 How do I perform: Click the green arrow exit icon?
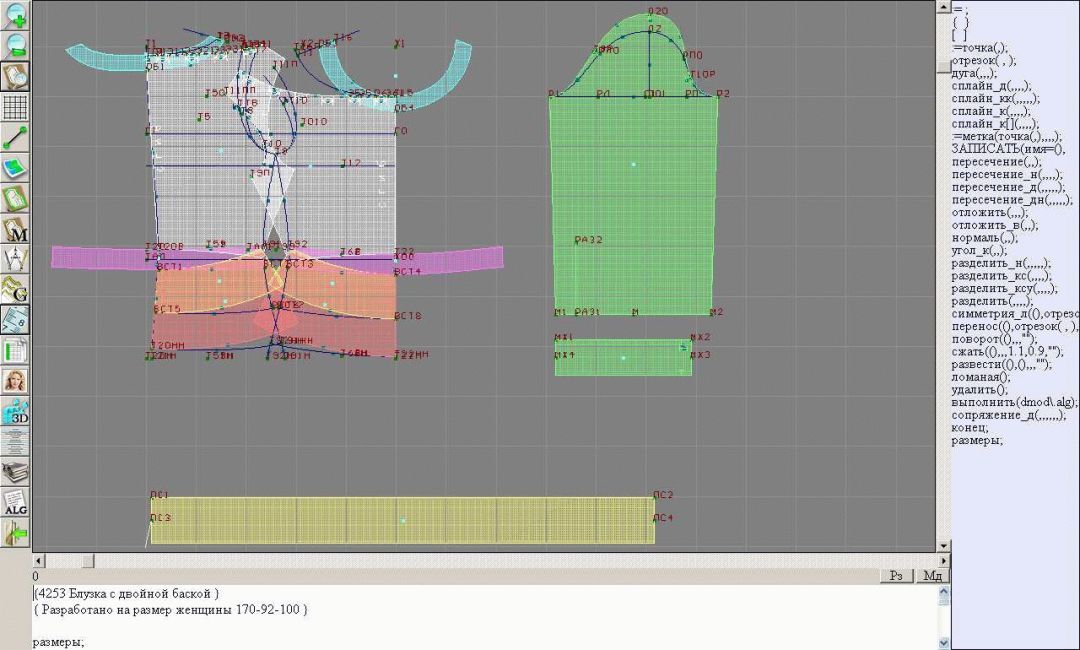coord(15,533)
